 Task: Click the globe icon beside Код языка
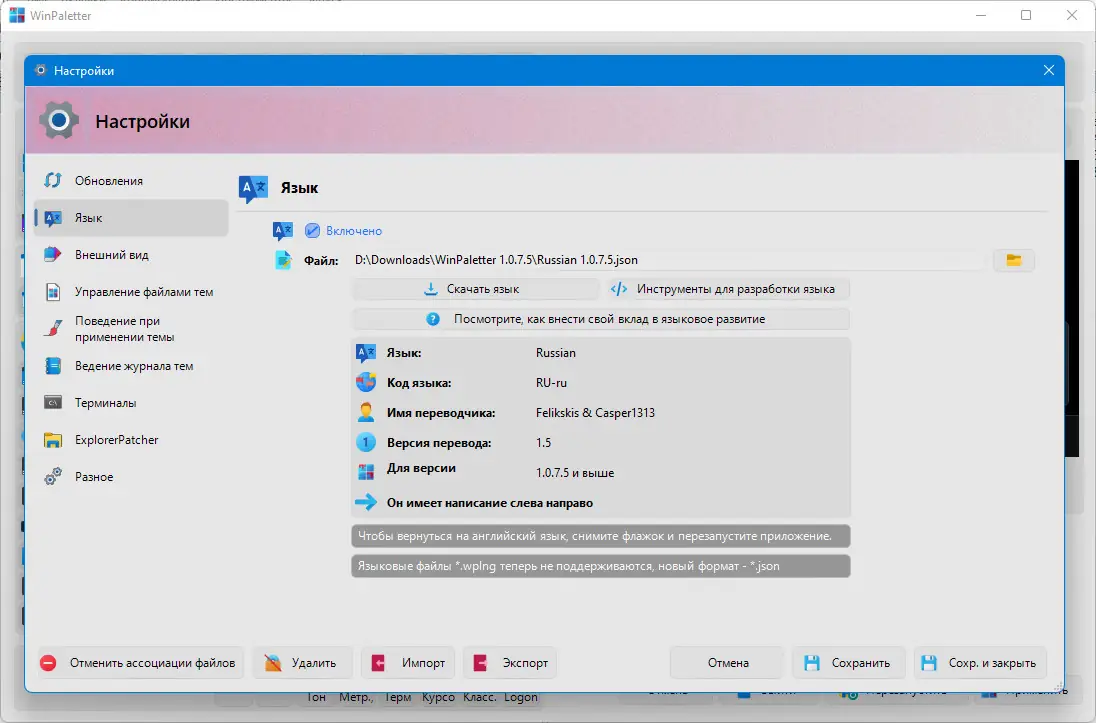tap(366, 382)
